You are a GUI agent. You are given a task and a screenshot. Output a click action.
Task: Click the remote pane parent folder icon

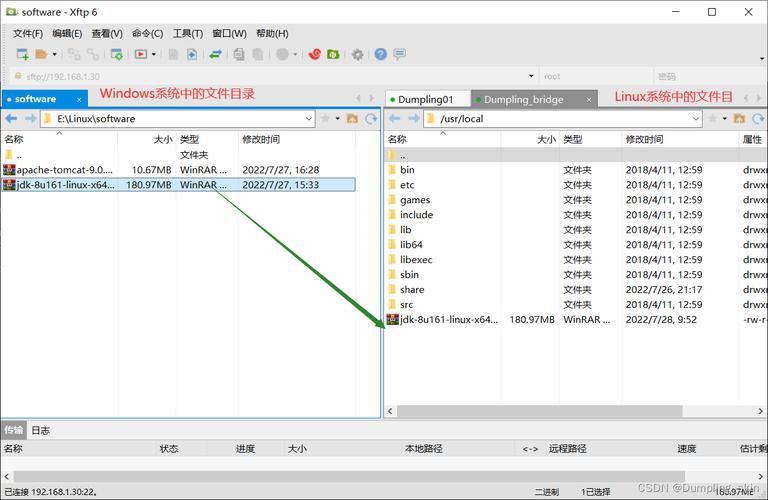pyautogui.click(x=740, y=119)
